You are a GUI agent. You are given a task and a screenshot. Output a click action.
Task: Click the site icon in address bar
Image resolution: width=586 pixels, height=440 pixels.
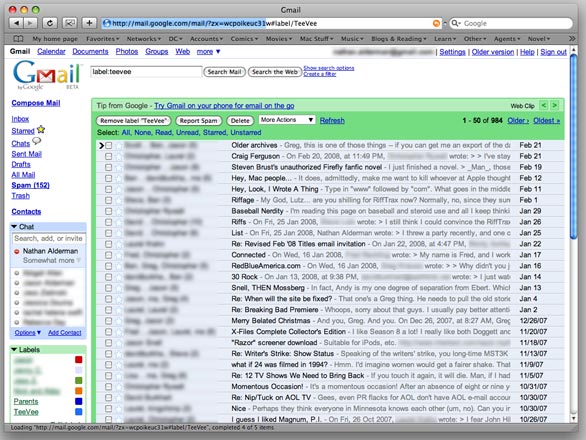(x=107, y=23)
